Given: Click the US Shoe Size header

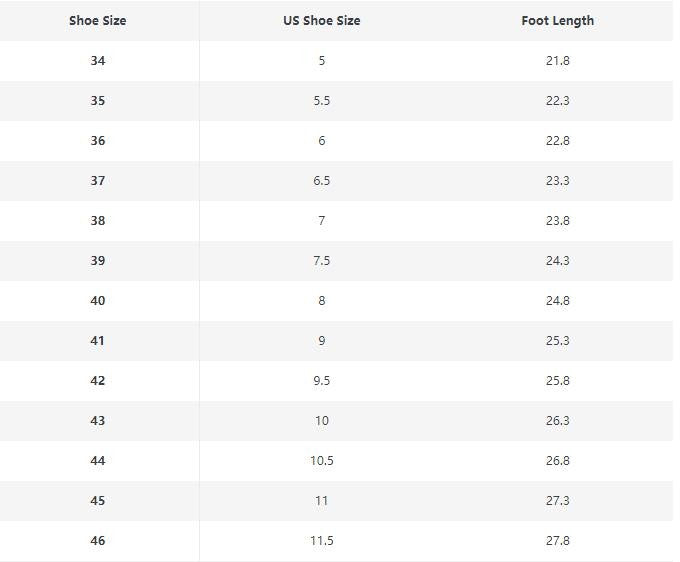Looking at the screenshot, I should (x=322, y=21).
